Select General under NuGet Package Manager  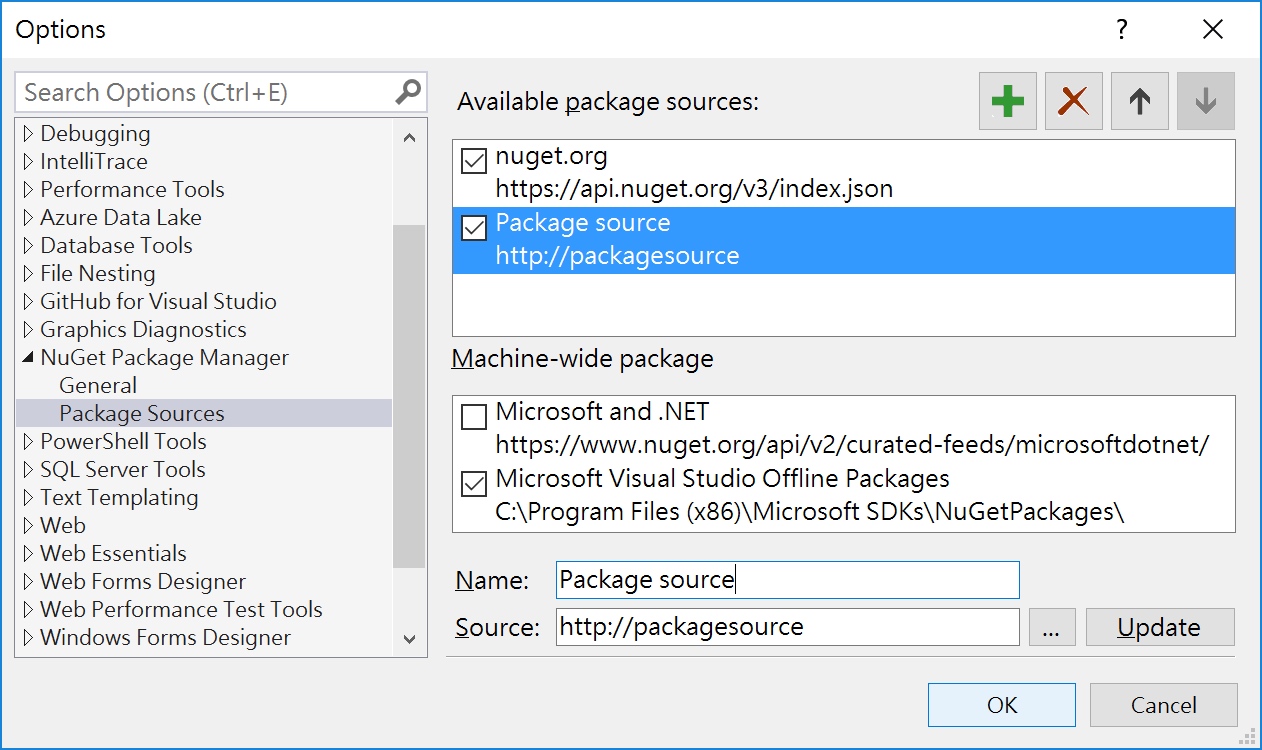click(98, 385)
